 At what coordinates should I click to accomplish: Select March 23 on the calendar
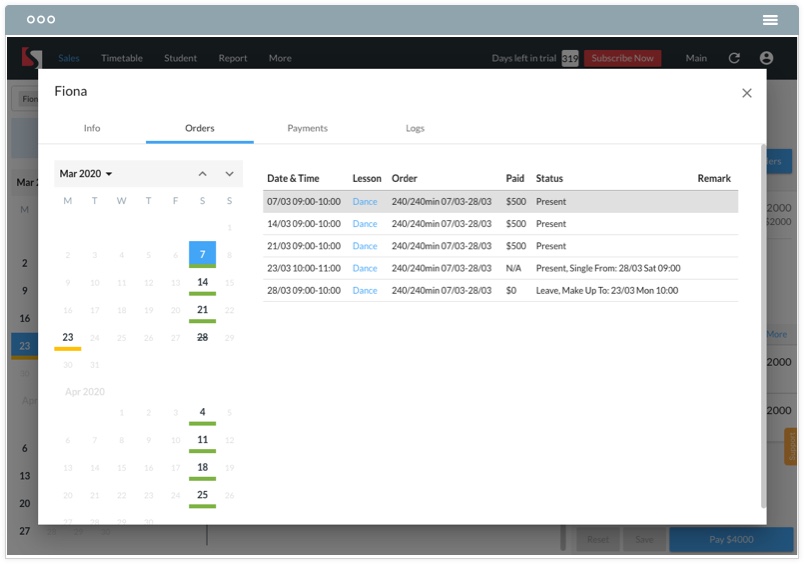point(68,338)
